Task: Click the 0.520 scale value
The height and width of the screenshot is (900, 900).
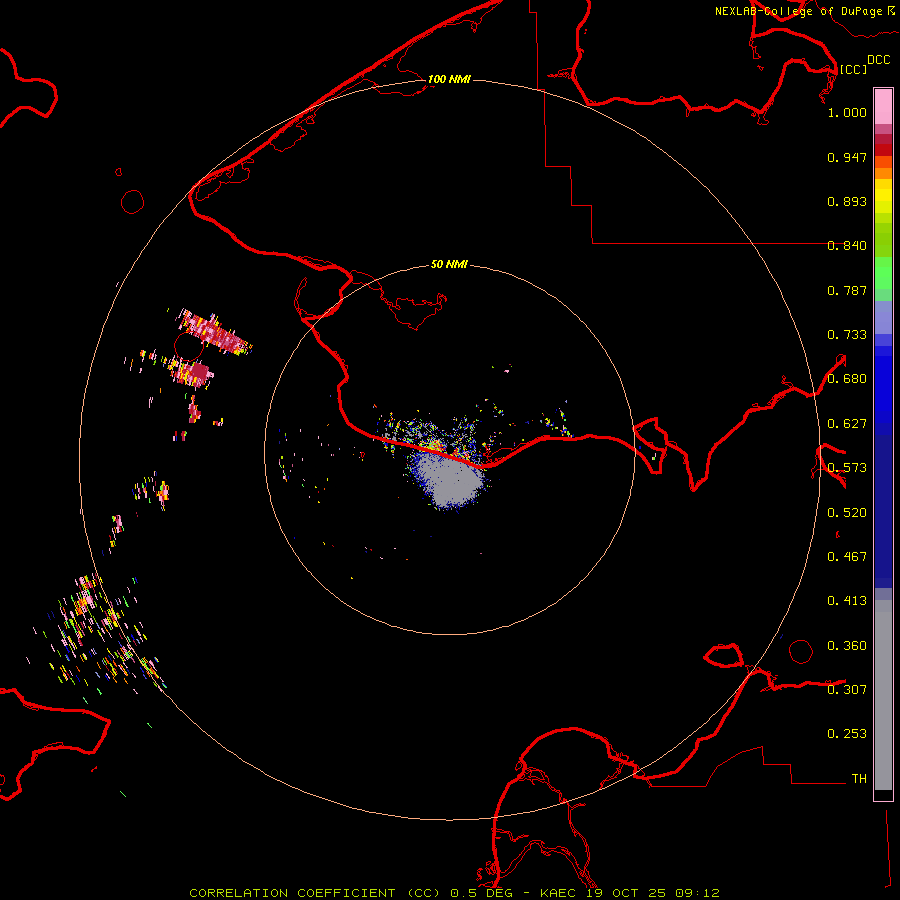Action: point(847,513)
